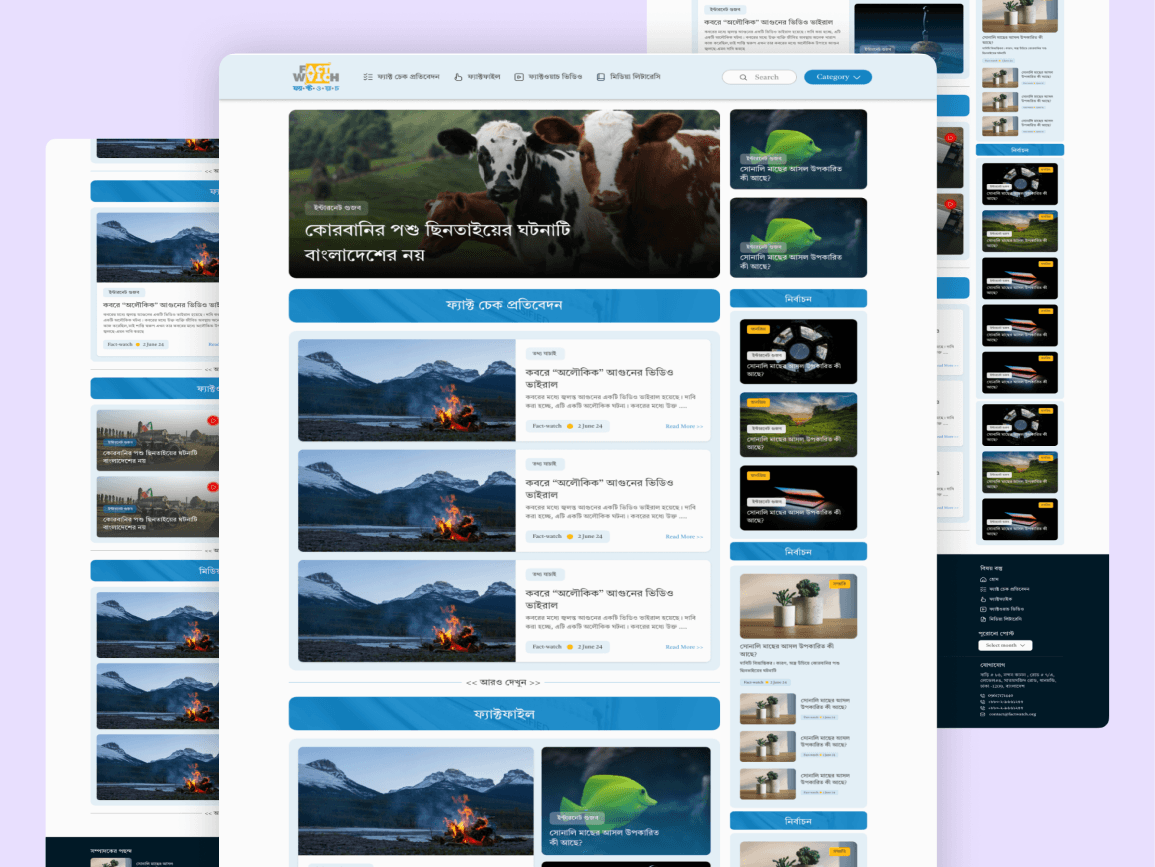Click the video play icon in the dark footer

(983, 609)
